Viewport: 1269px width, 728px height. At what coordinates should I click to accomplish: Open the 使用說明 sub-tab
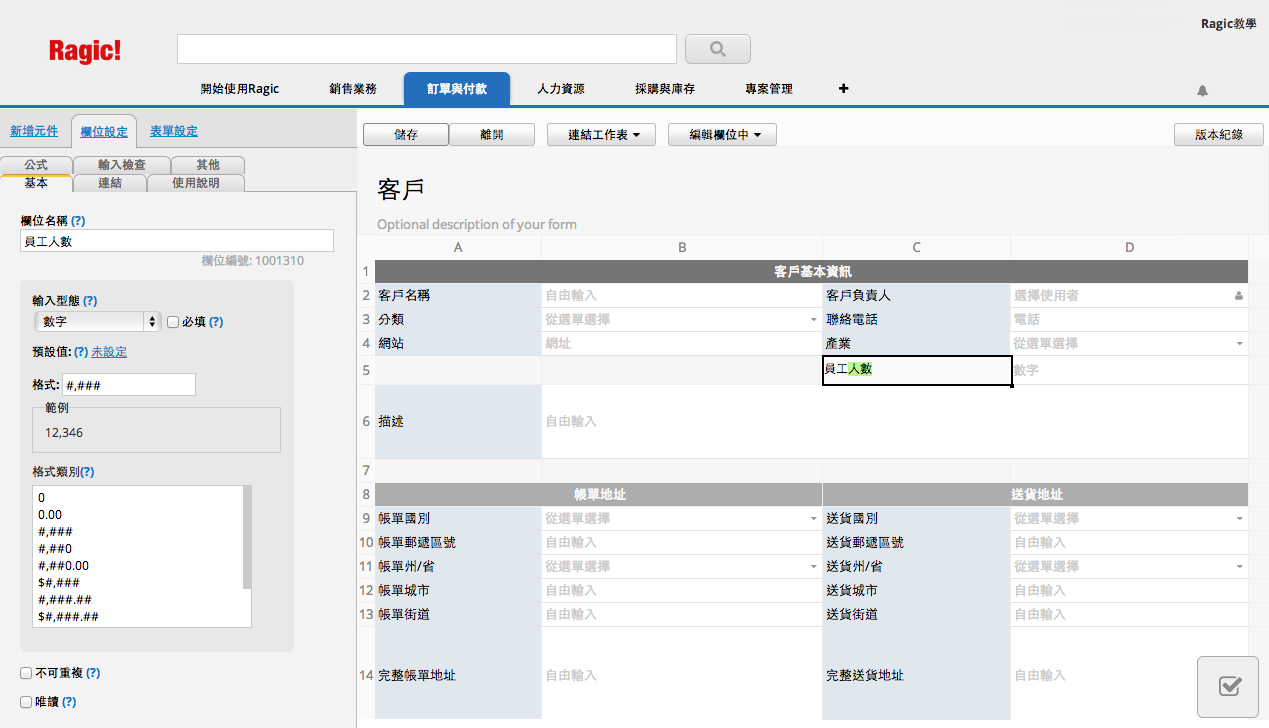(x=196, y=183)
